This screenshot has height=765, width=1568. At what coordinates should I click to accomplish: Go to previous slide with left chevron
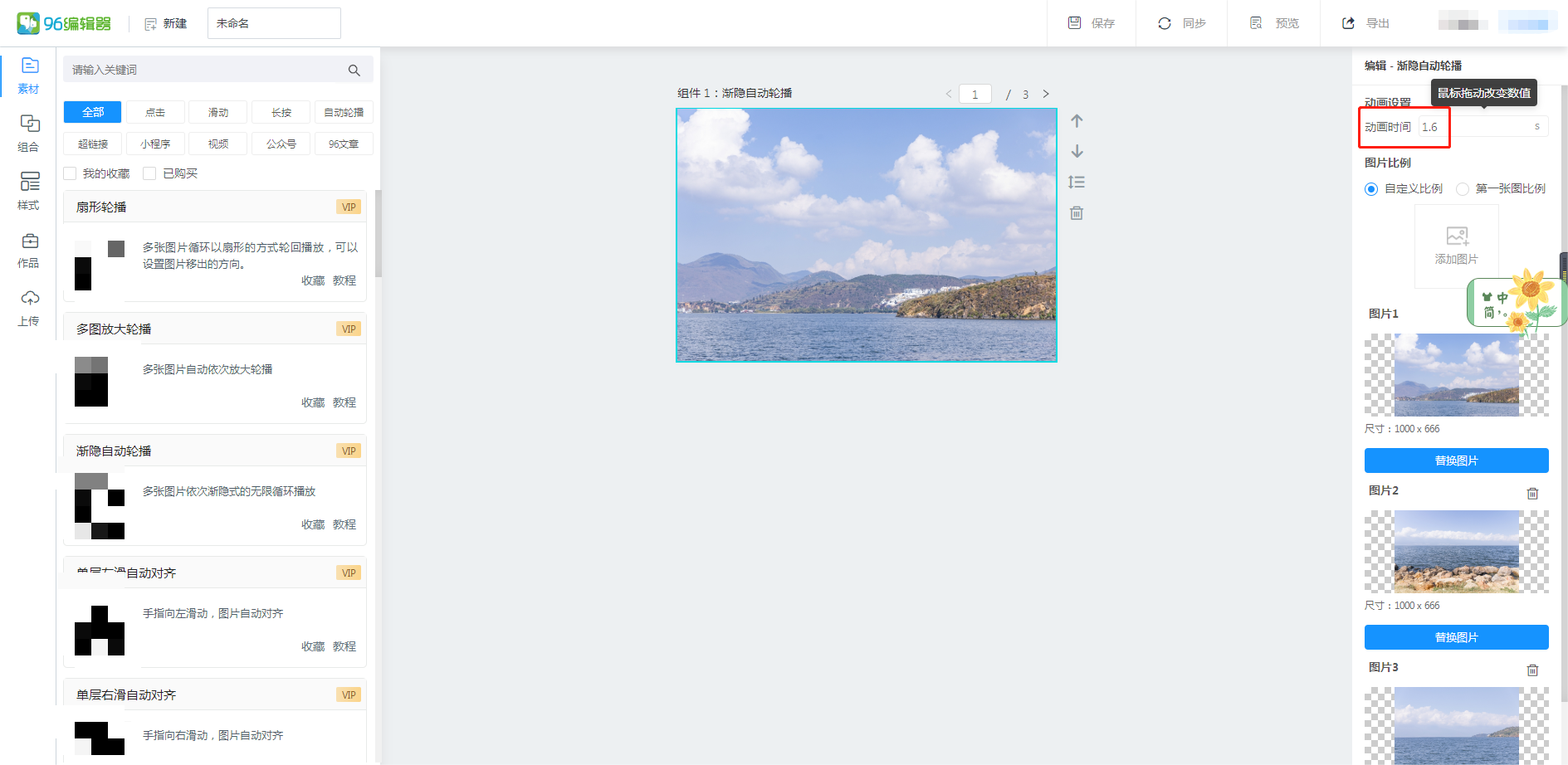click(x=948, y=94)
